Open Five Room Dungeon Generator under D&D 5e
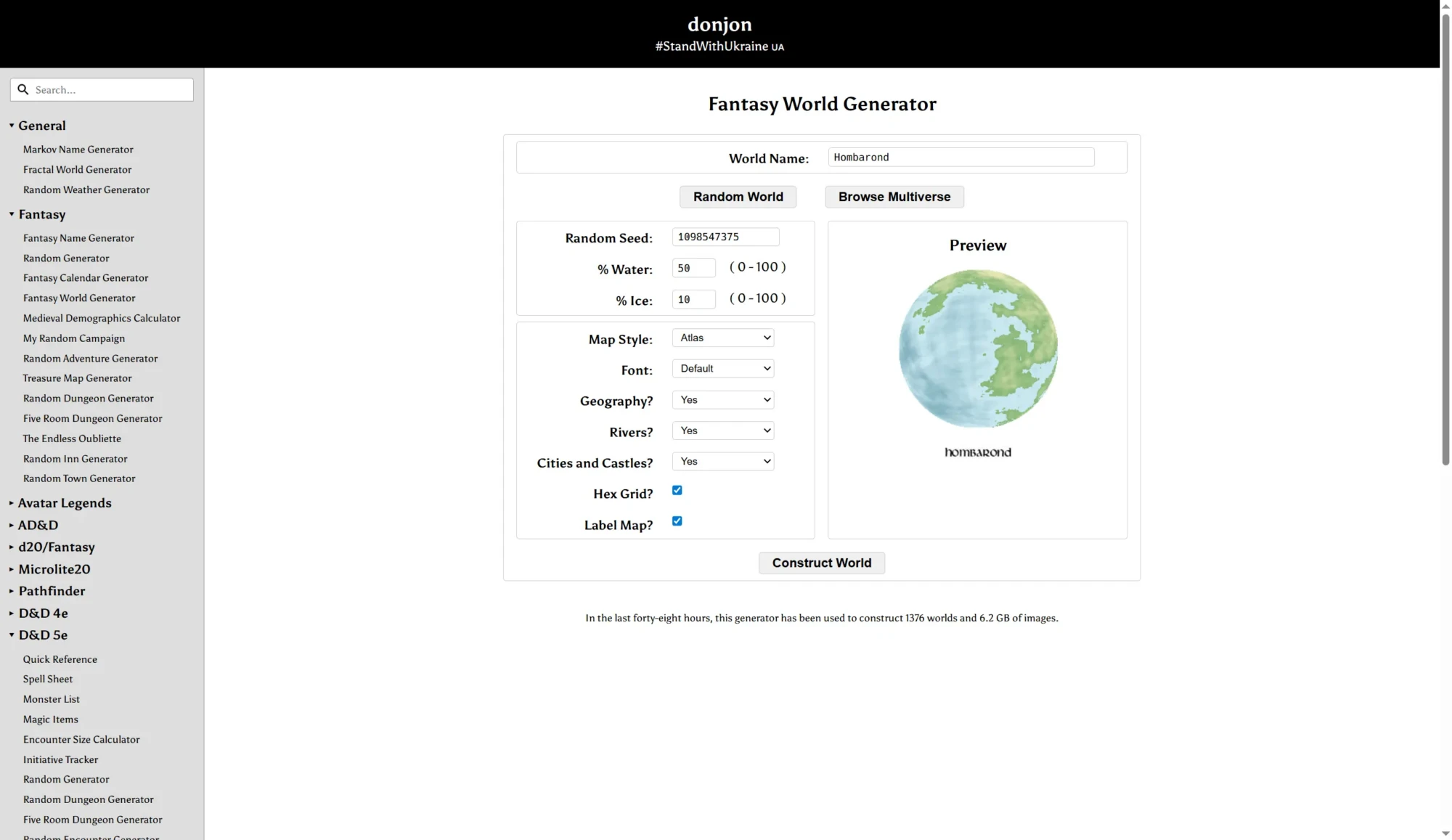1452x840 pixels. pyautogui.click(x=92, y=820)
